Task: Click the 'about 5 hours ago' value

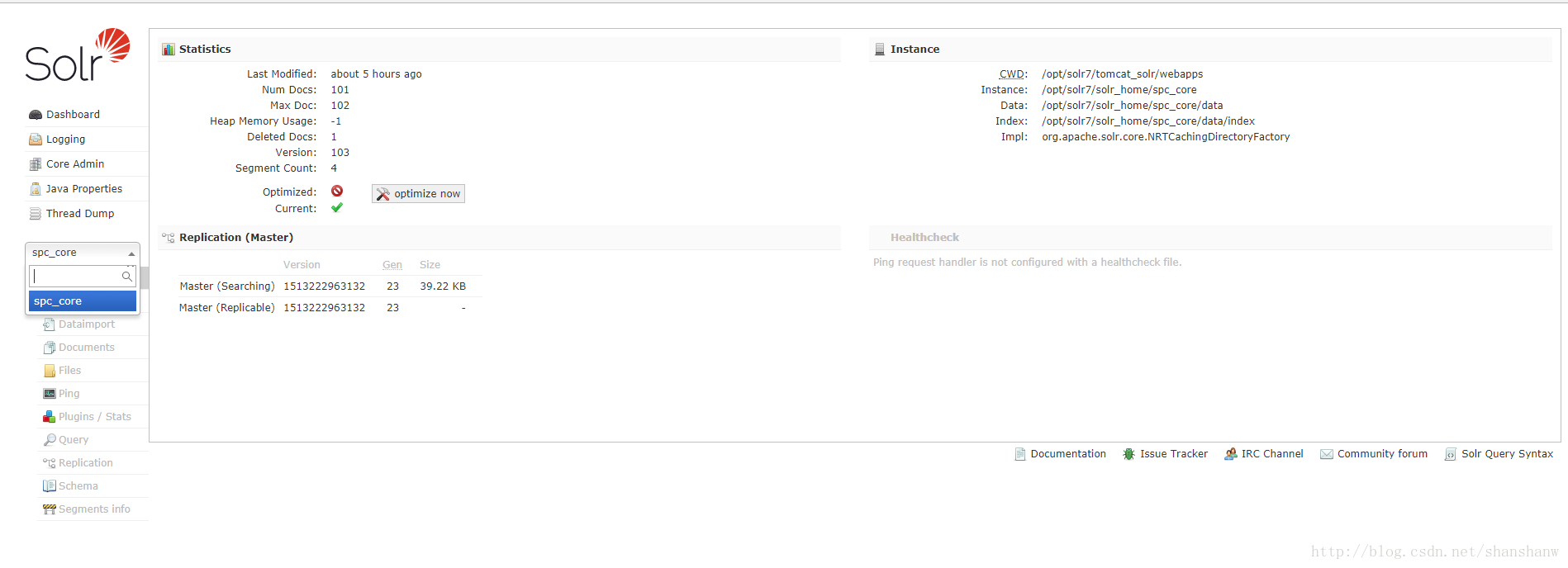Action: 377,74
